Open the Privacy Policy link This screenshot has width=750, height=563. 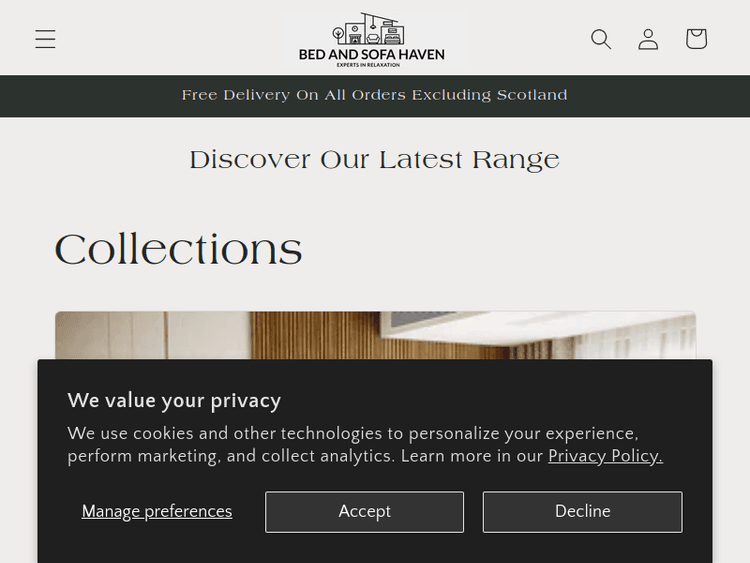click(605, 456)
